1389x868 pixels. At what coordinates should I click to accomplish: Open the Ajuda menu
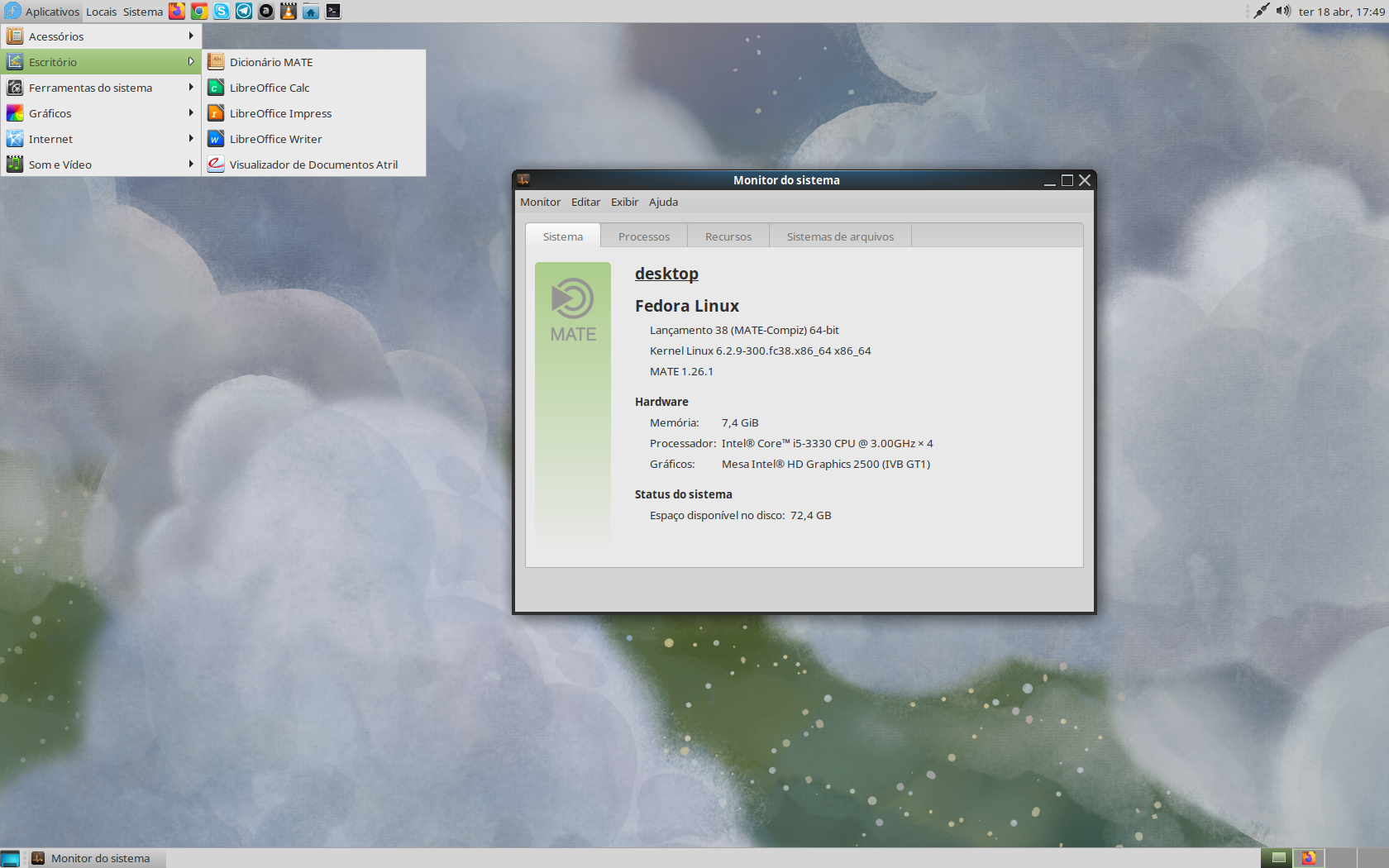point(663,202)
